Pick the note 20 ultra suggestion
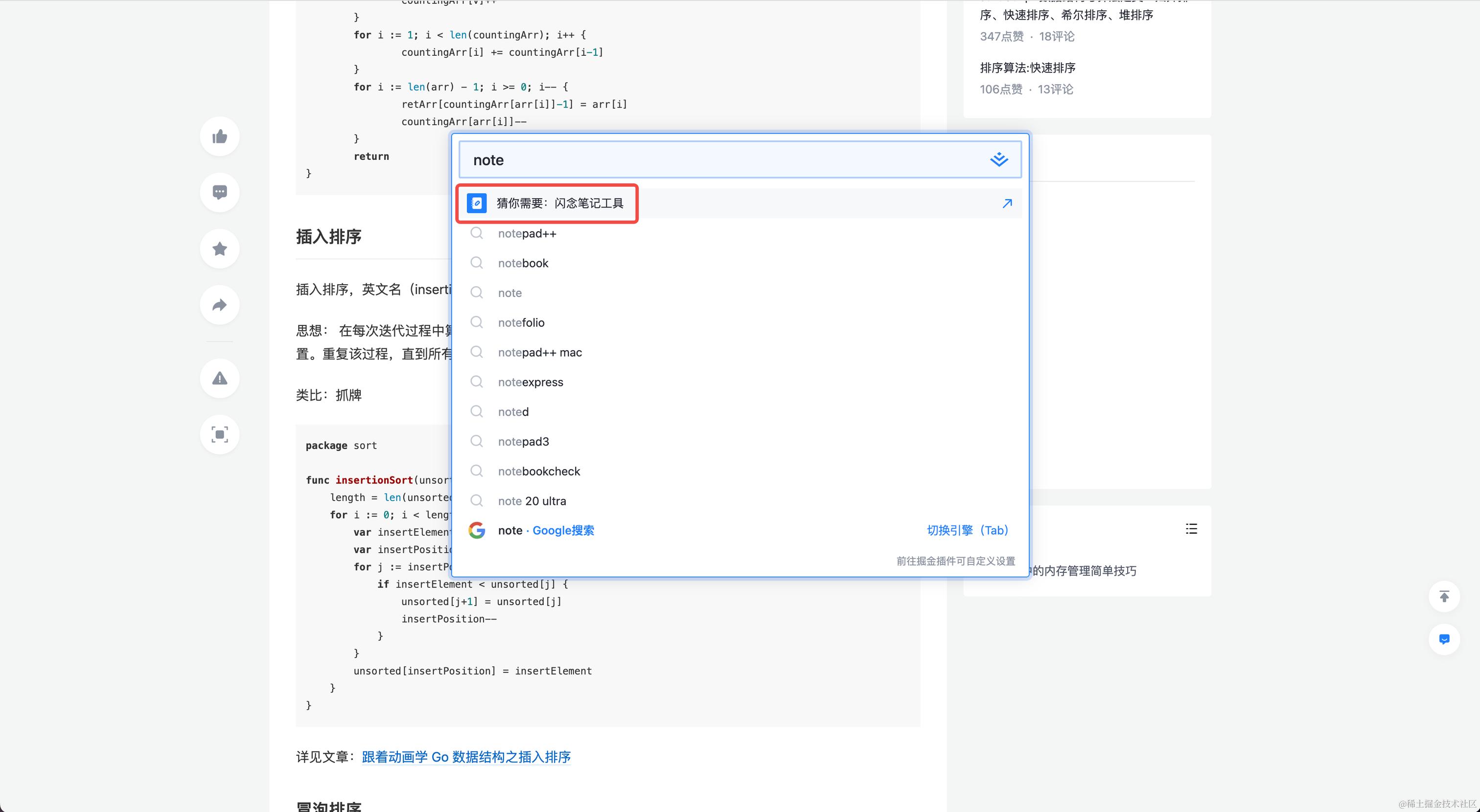Screen dimensions: 1480x812 (x=532, y=501)
